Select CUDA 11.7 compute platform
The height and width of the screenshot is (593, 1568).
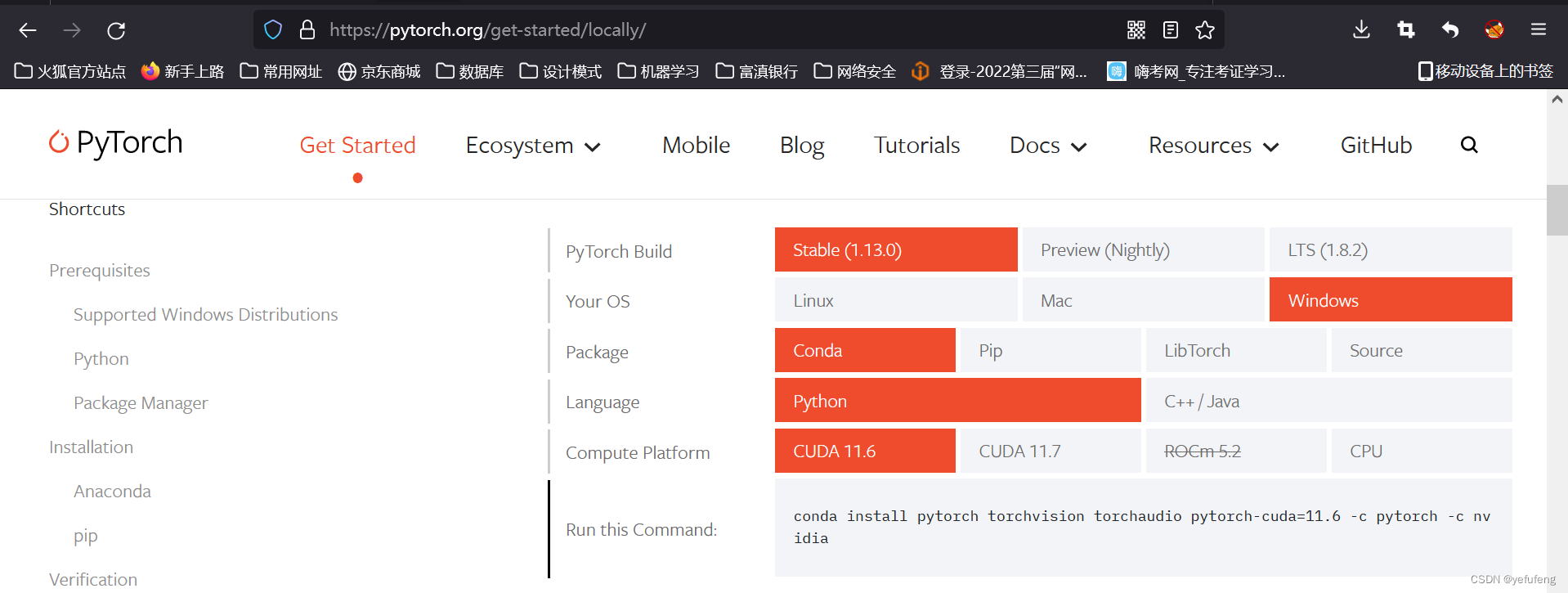pos(1051,451)
